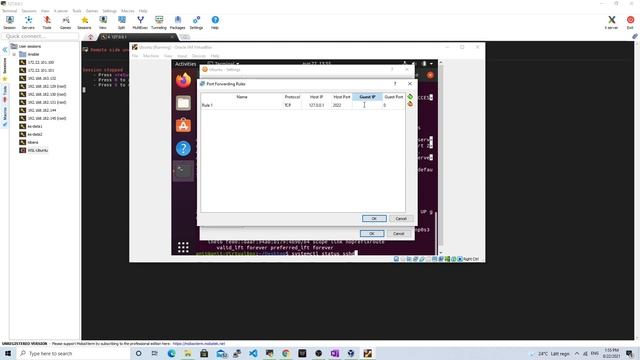Click the TCP protocol cell

(292, 105)
